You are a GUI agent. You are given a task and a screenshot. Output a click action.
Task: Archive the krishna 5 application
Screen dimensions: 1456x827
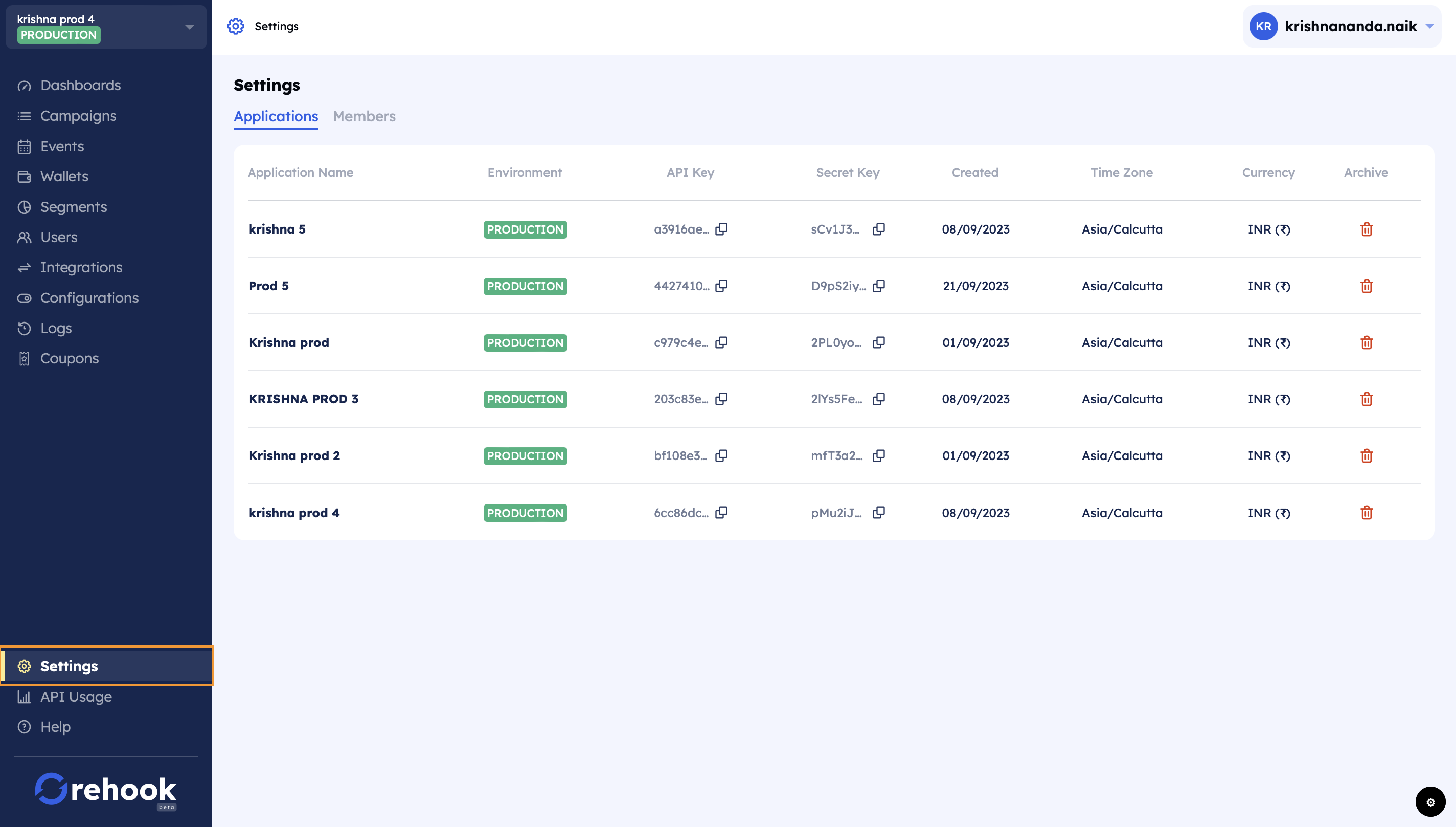click(1367, 229)
